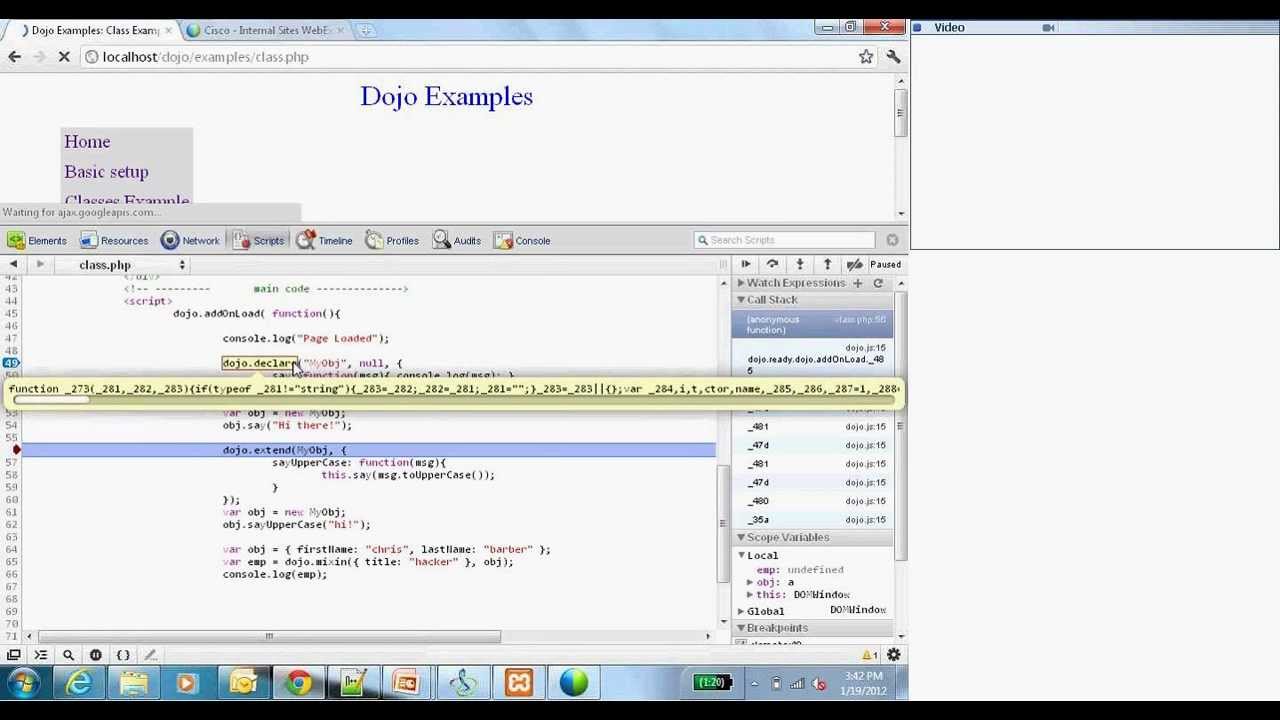Go back in browser history
Viewport: 1280px width, 720px height.
point(15,57)
